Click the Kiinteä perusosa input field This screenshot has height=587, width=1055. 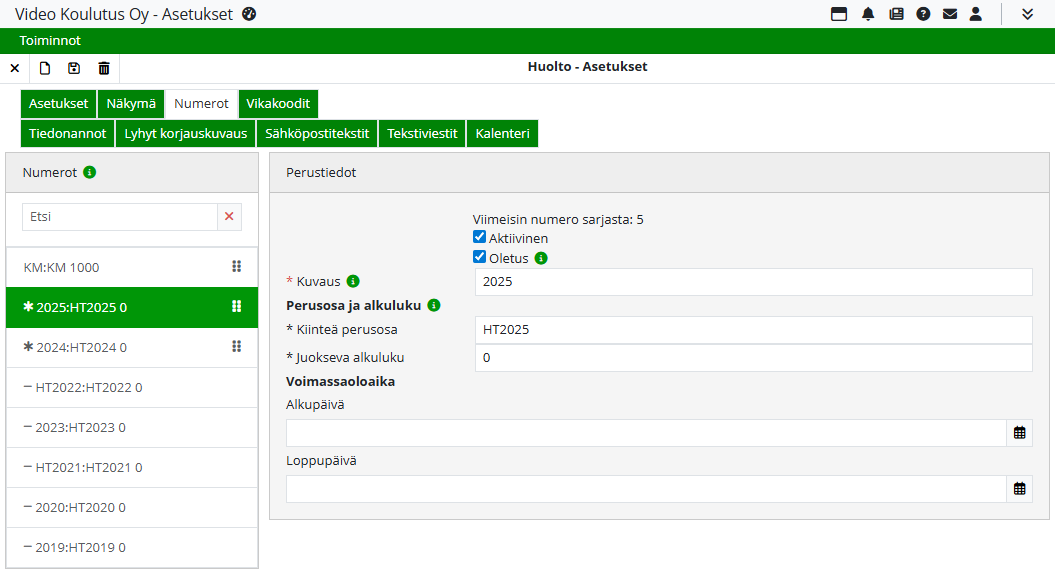[x=753, y=330]
